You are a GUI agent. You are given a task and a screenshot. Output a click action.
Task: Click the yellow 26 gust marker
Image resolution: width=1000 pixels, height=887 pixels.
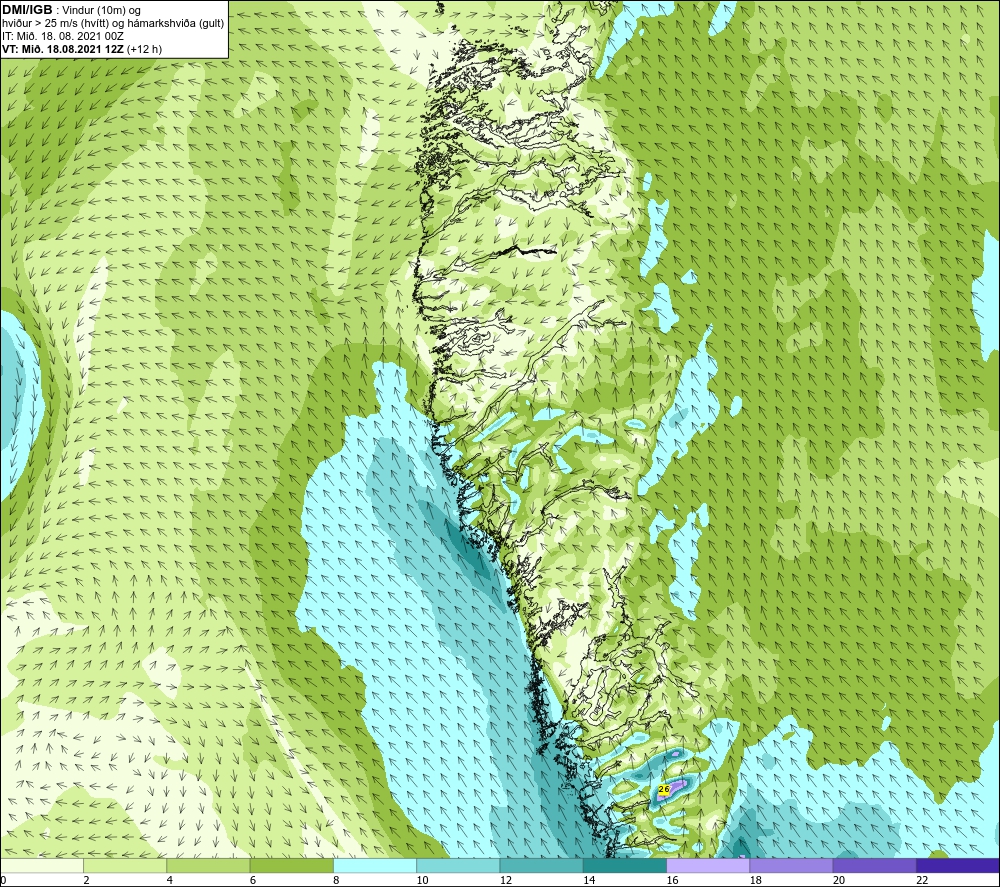[x=663, y=789]
